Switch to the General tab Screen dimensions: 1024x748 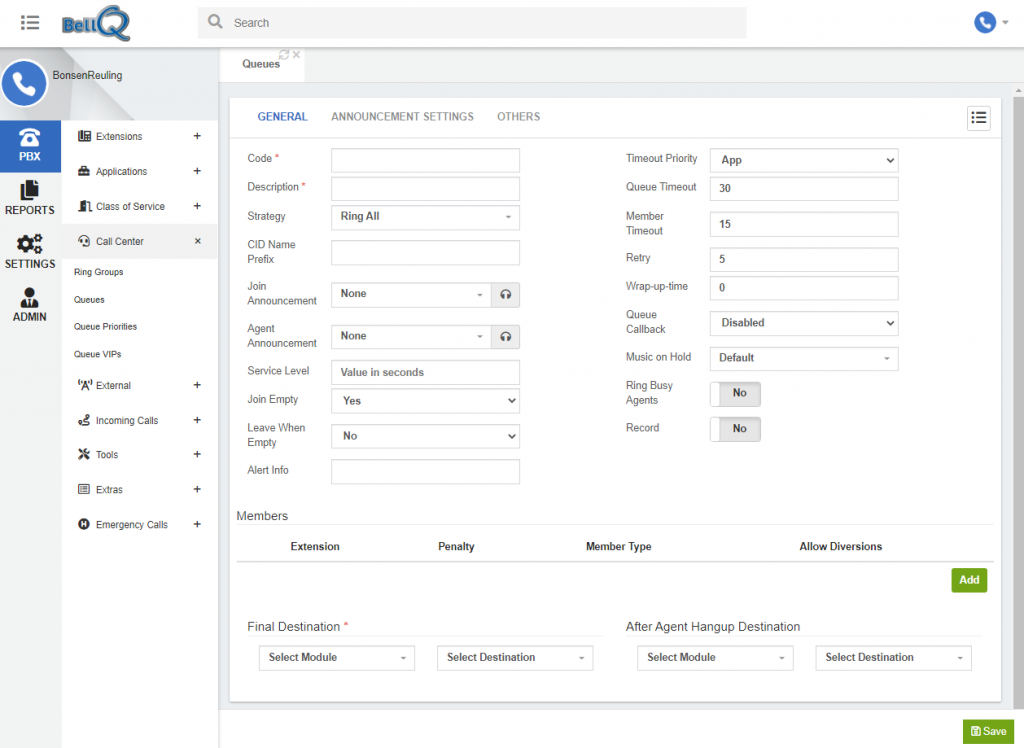tap(282, 117)
